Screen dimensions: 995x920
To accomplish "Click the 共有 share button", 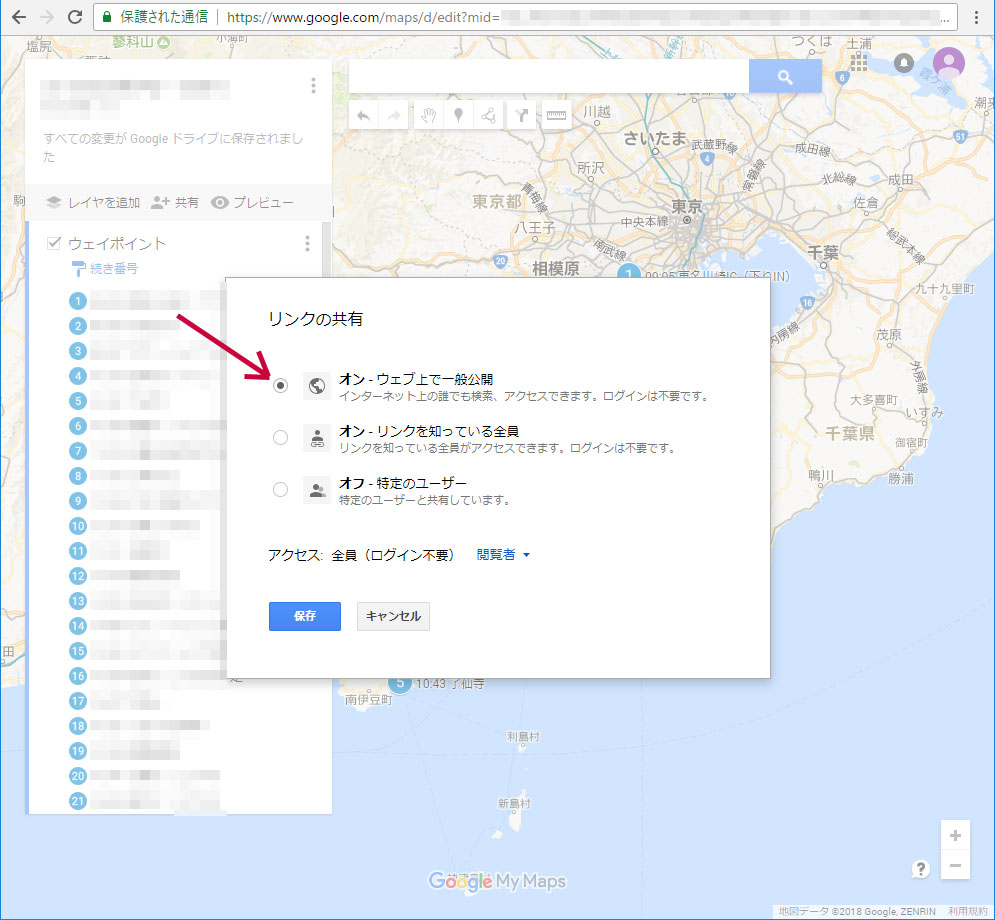I will [x=175, y=202].
